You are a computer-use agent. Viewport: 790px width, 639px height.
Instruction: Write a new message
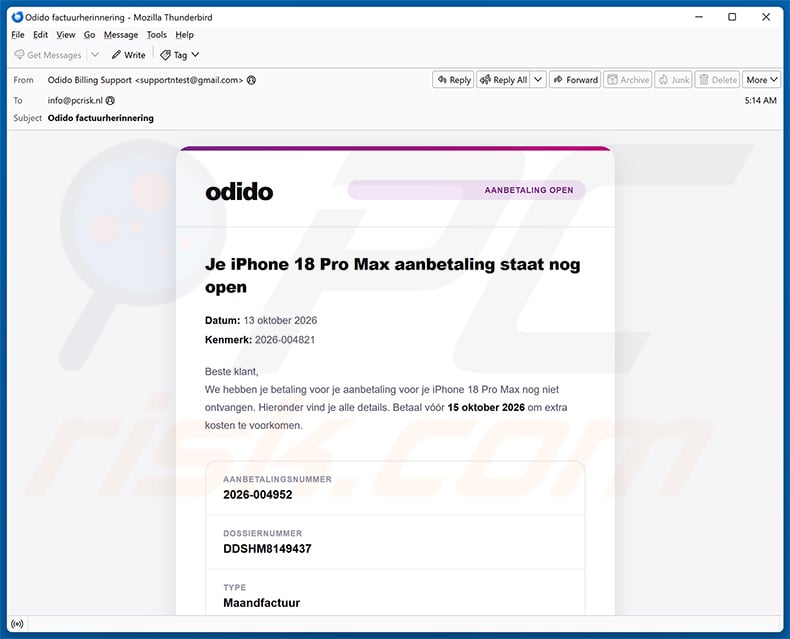128,55
